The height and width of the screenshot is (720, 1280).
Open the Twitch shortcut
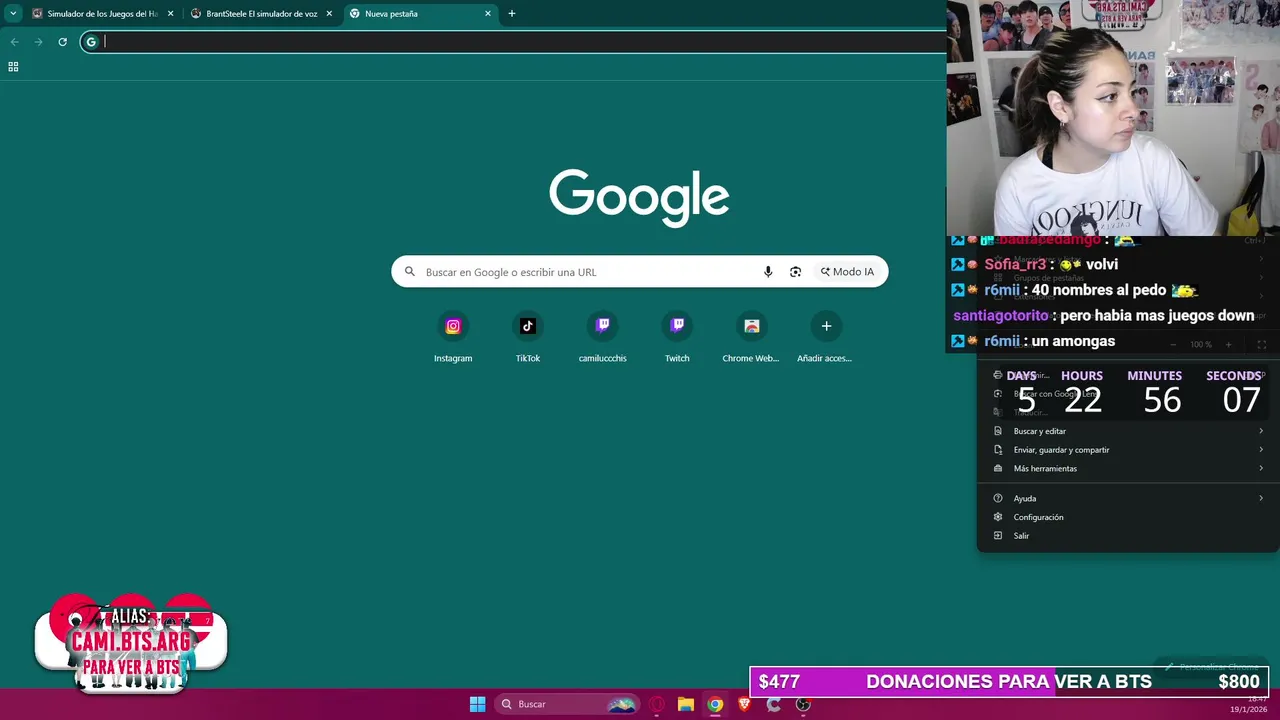point(677,337)
